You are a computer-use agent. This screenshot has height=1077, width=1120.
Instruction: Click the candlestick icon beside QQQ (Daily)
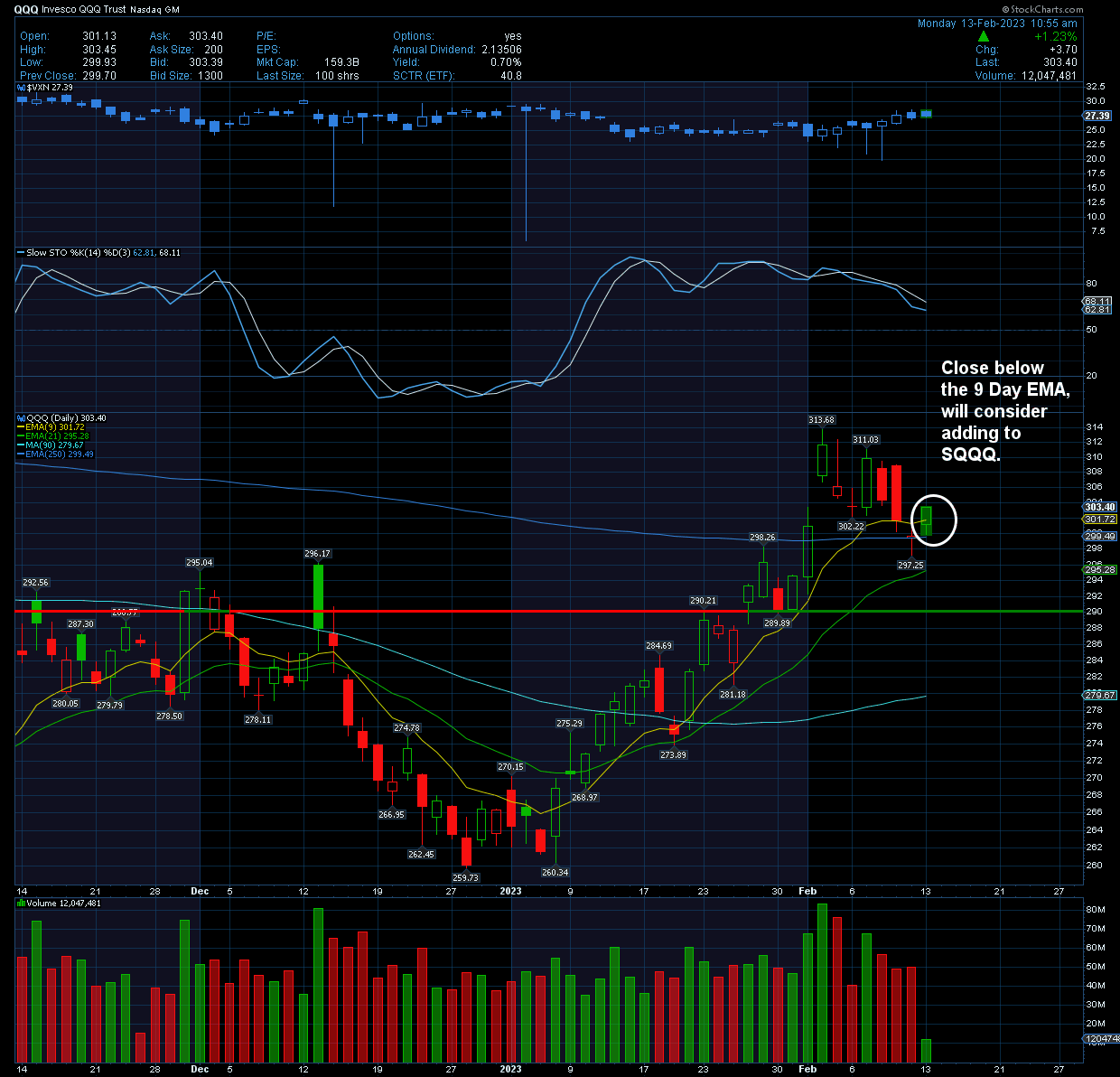[21, 418]
